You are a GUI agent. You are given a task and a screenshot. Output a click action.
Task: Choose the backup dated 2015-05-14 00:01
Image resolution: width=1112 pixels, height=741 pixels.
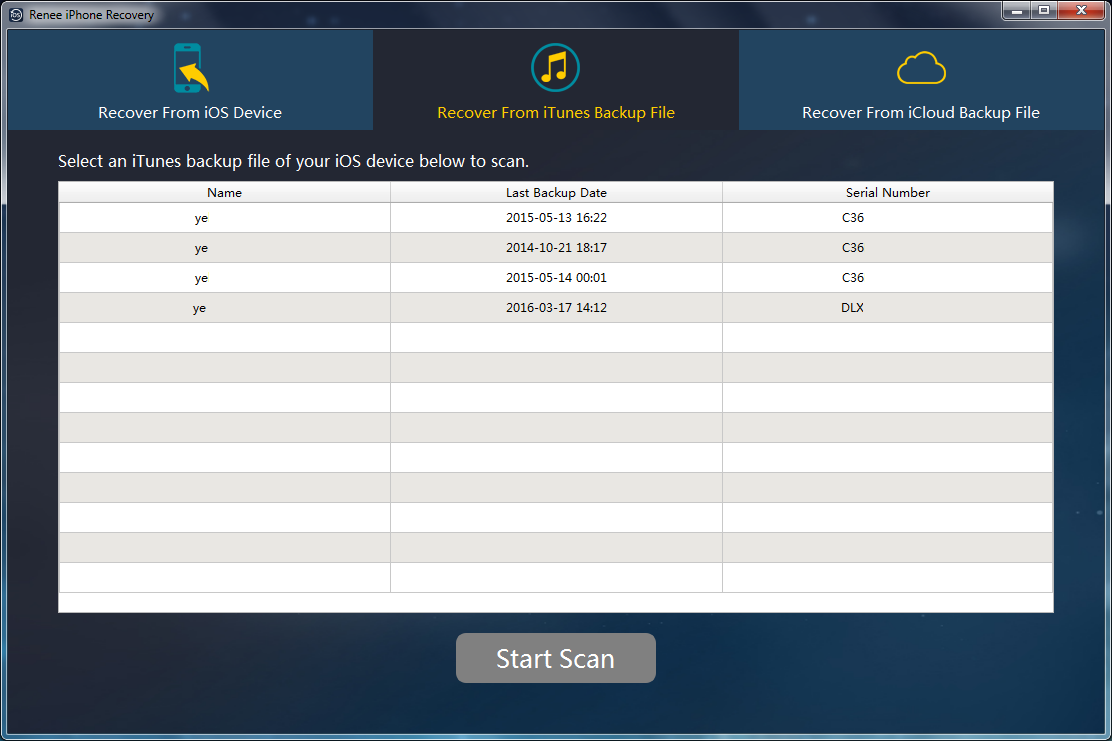click(x=556, y=278)
